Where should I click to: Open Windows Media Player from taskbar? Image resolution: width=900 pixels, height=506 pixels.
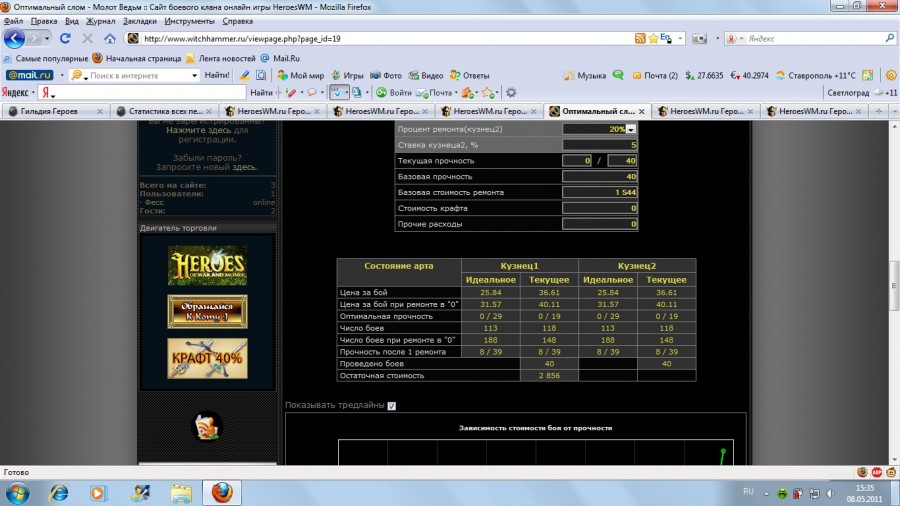click(x=98, y=493)
